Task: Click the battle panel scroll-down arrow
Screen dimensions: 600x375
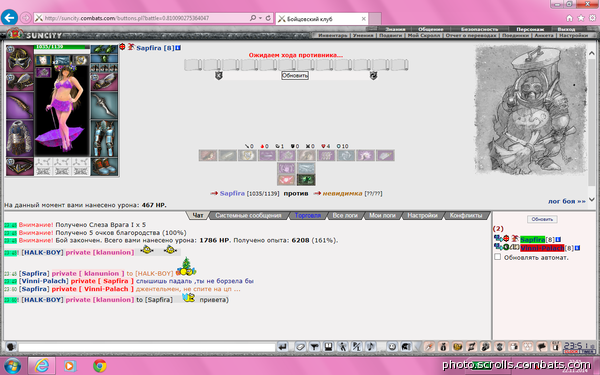Action: click(x=592, y=199)
